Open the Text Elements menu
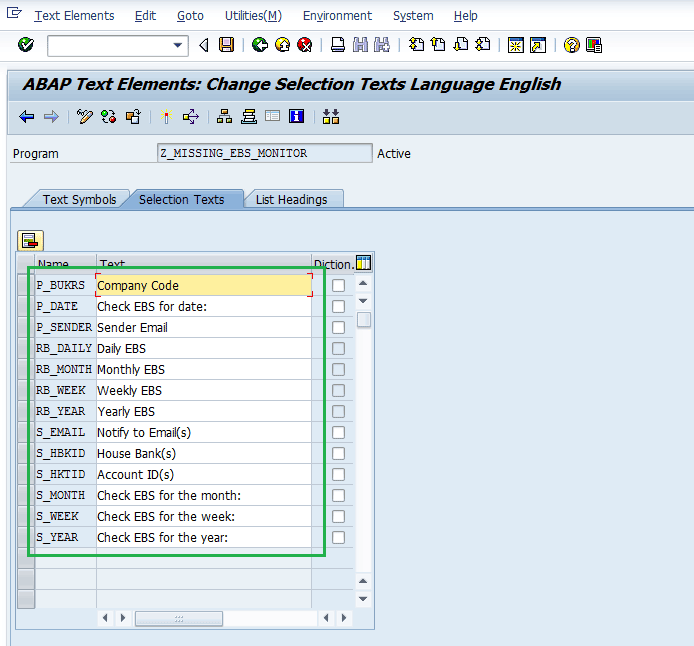Screen dimensions: 694x646 [x=74, y=16]
